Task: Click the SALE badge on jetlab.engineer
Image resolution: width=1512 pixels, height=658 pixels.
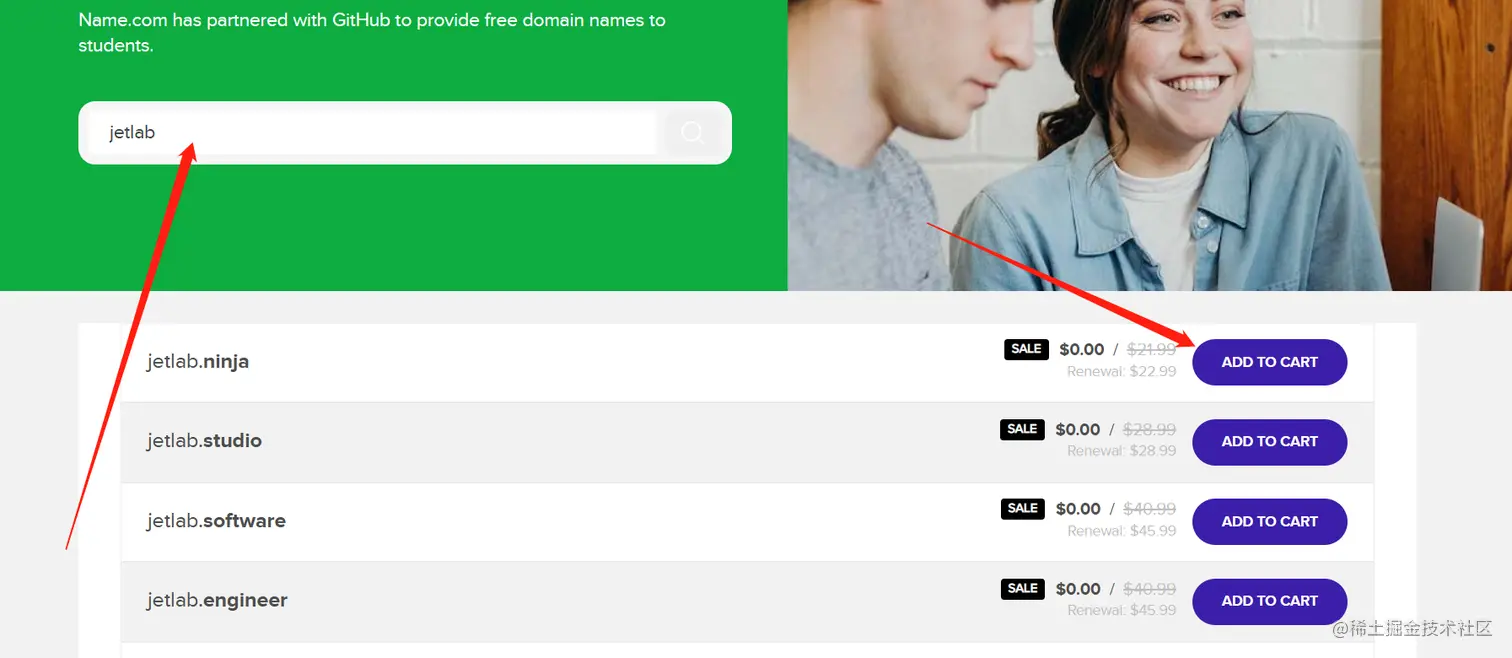Action: coord(1022,588)
